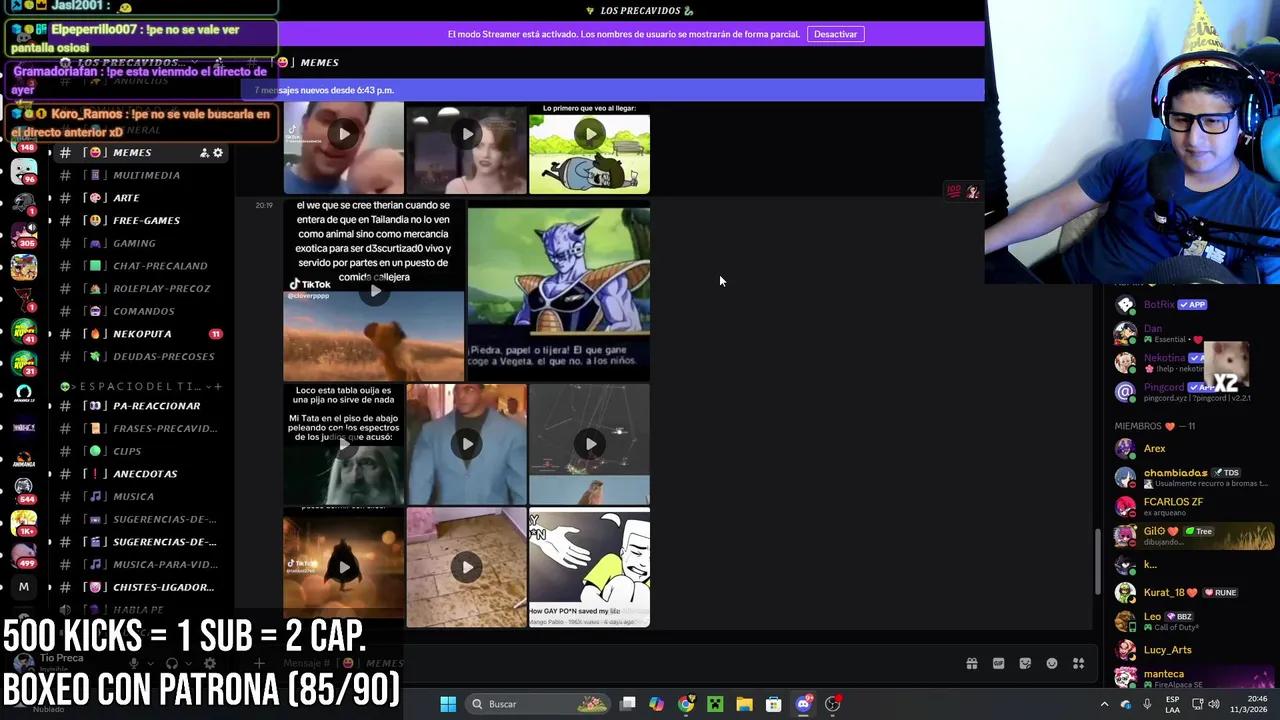Click the Desactivar streamer mode button

(x=835, y=34)
